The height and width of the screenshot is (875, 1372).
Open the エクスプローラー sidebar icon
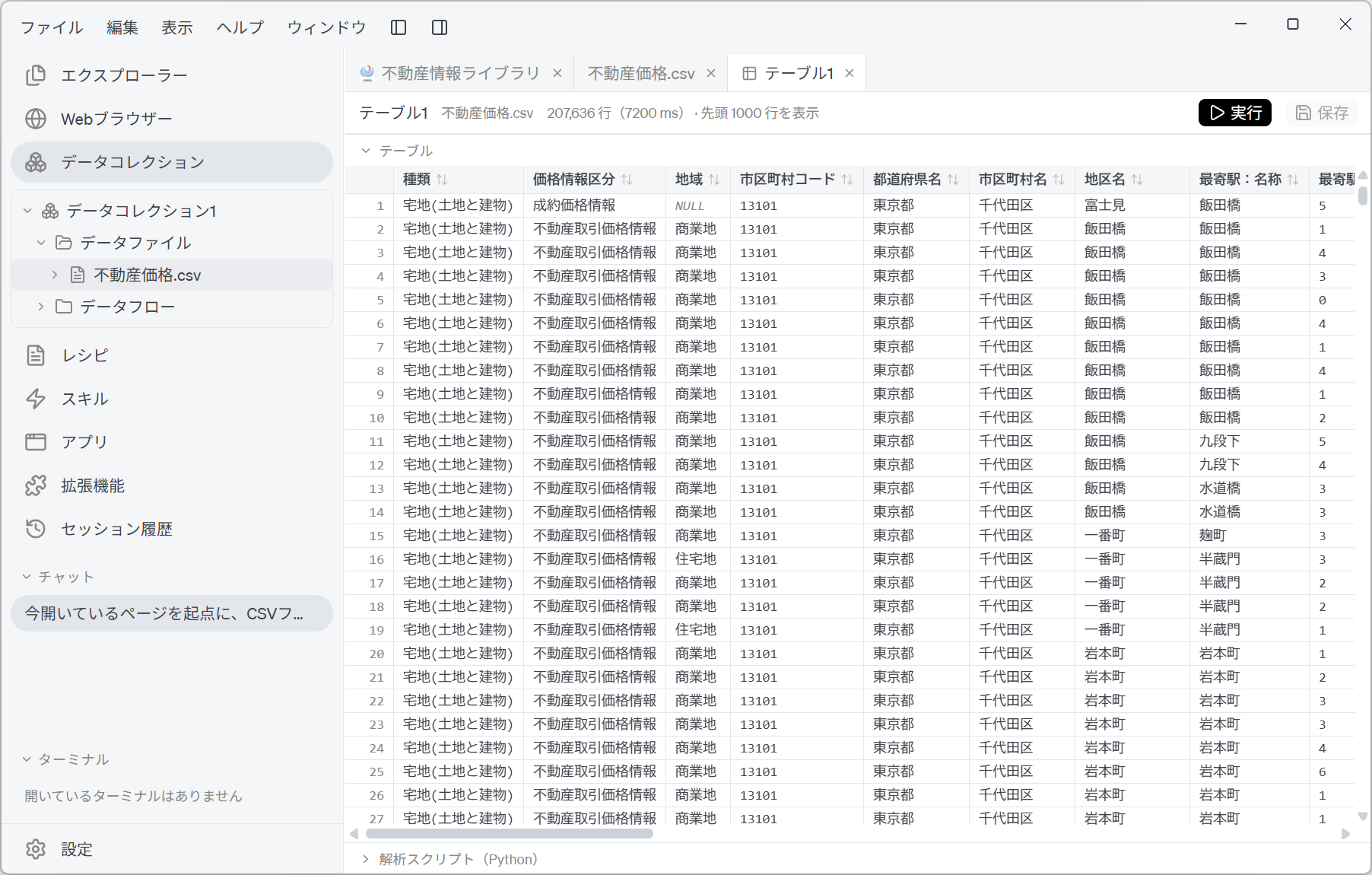[x=36, y=75]
